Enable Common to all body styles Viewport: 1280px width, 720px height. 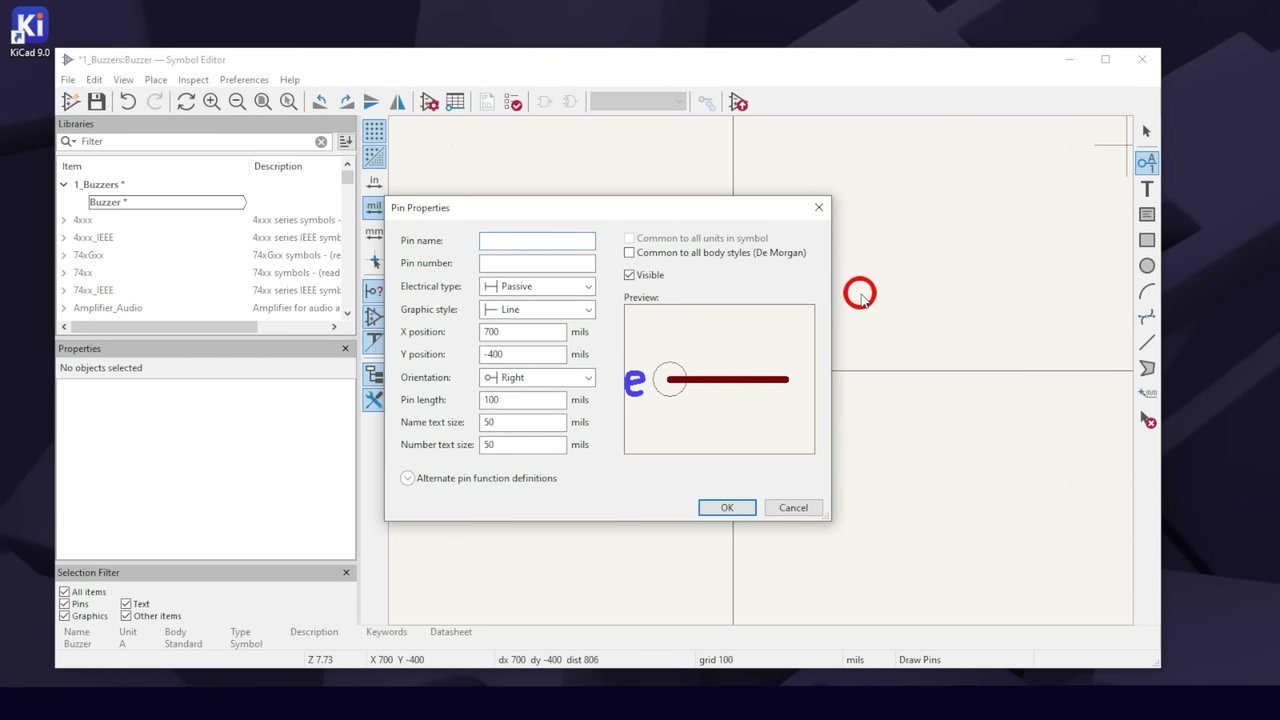tap(629, 253)
